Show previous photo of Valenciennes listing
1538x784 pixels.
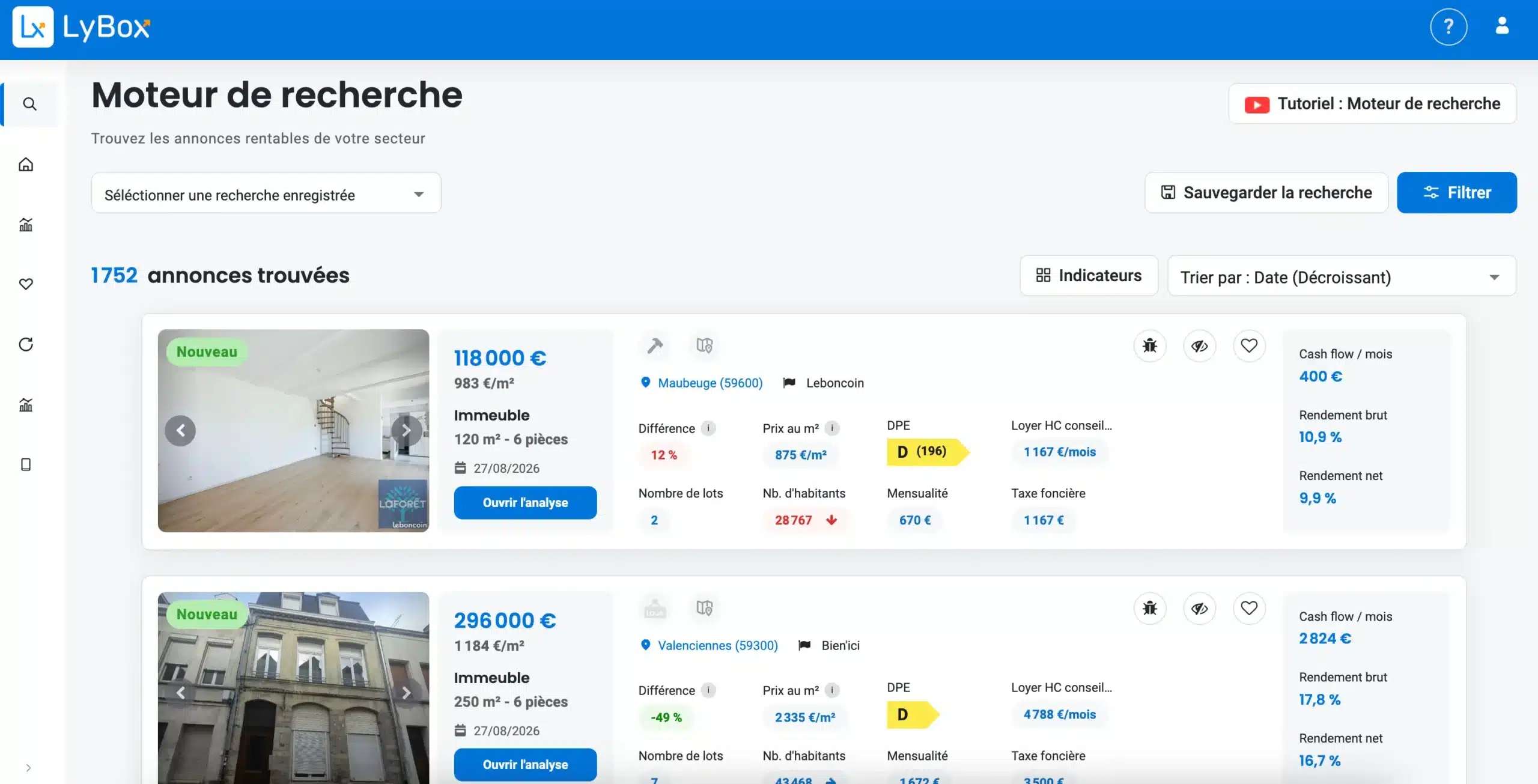coord(180,693)
